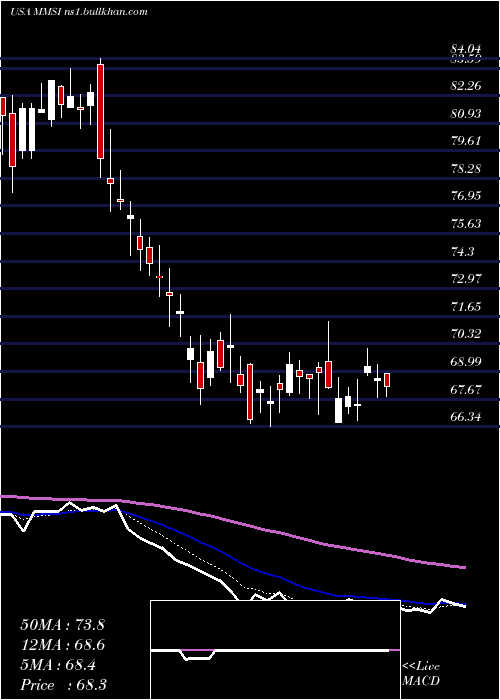Click the 82.26 price axis label
Screen dimensions: 500x700
click(466, 86)
